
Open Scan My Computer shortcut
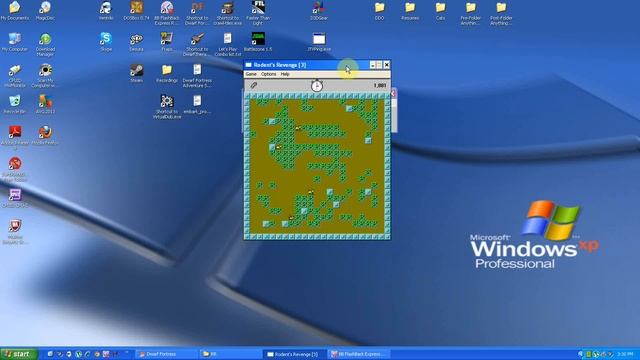(x=45, y=76)
